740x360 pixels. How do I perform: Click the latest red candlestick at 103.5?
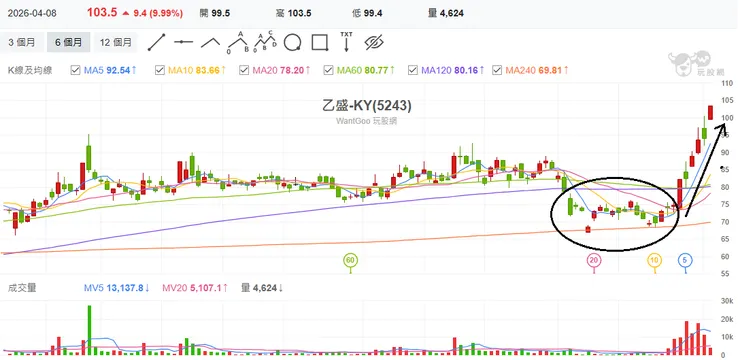click(710, 112)
